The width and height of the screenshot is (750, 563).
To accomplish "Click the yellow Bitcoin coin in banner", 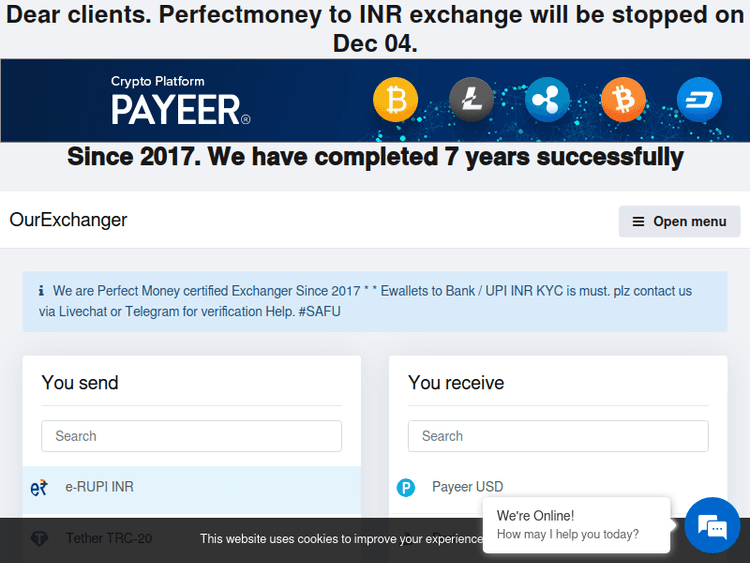I will (395, 101).
